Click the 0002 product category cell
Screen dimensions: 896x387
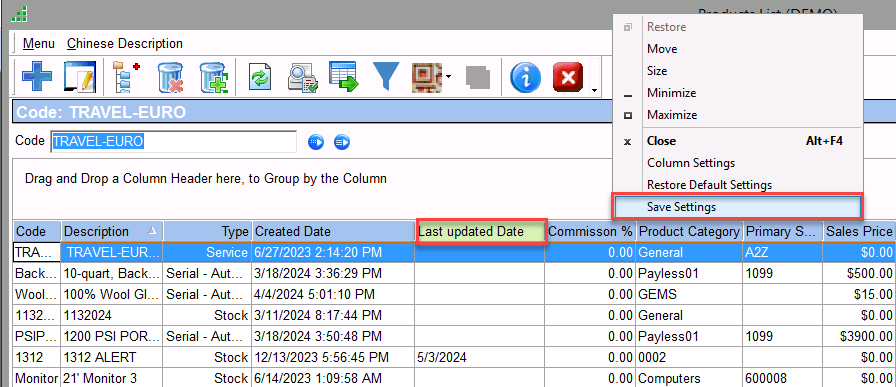689,358
